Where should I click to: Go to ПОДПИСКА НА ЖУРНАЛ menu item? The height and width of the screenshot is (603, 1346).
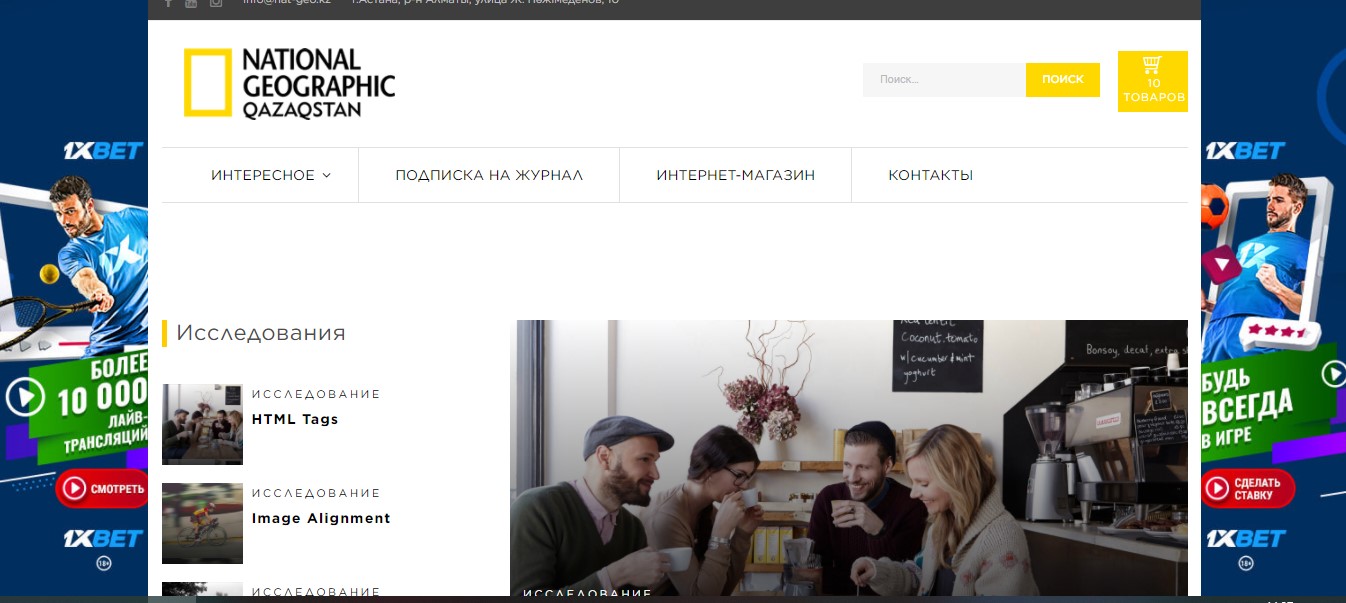coord(489,175)
